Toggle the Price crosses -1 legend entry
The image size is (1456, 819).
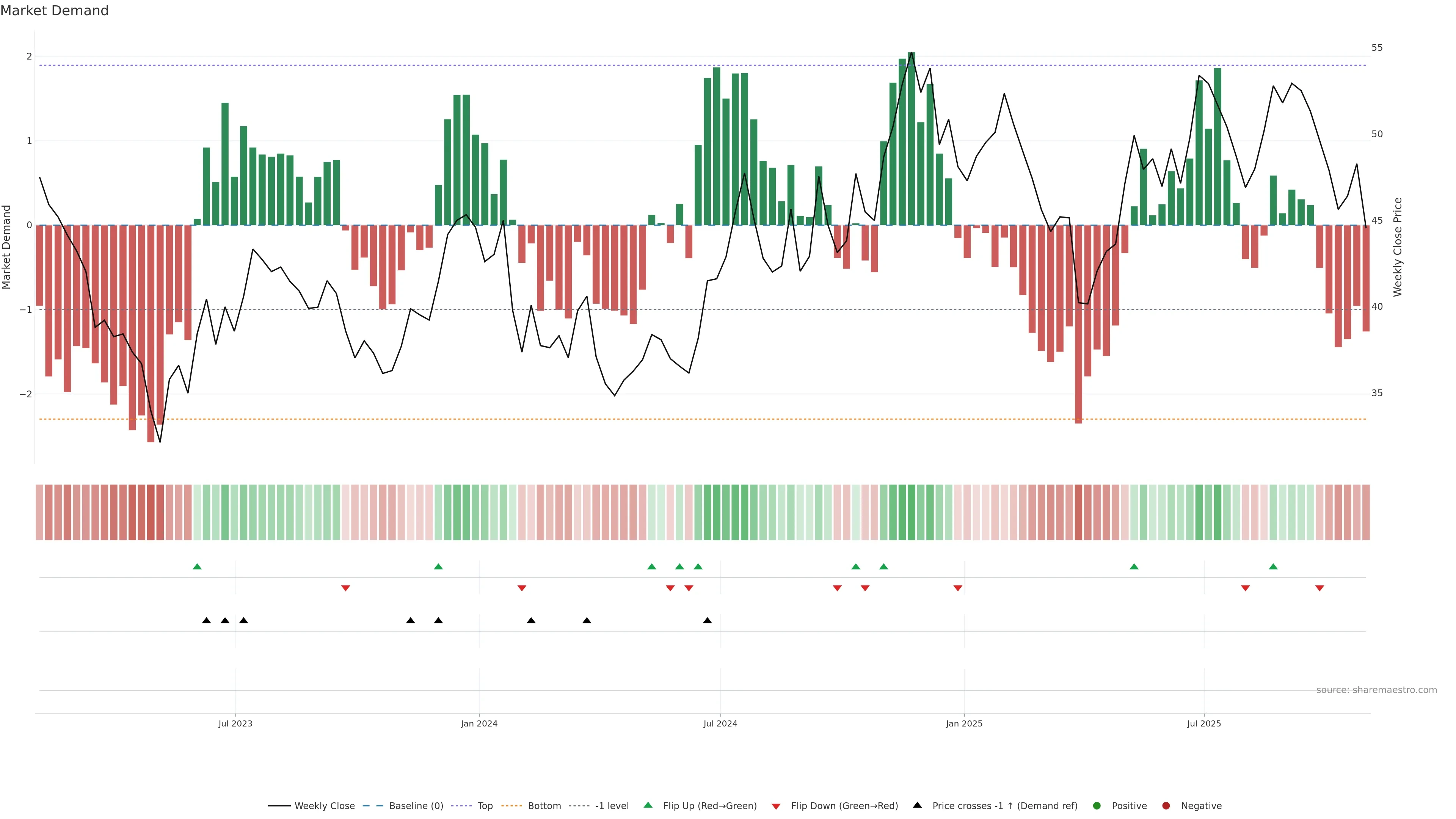pyautogui.click(x=1004, y=806)
